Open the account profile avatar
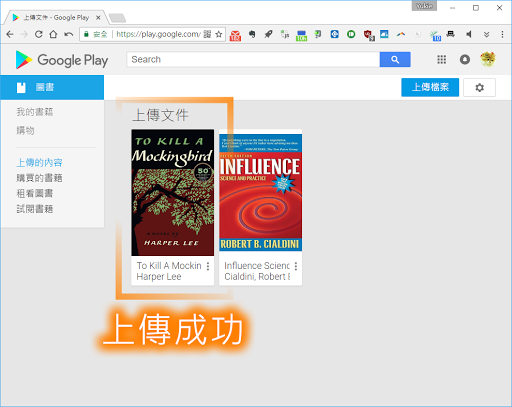The height and width of the screenshot is (407, 512). tap(488, 59)
